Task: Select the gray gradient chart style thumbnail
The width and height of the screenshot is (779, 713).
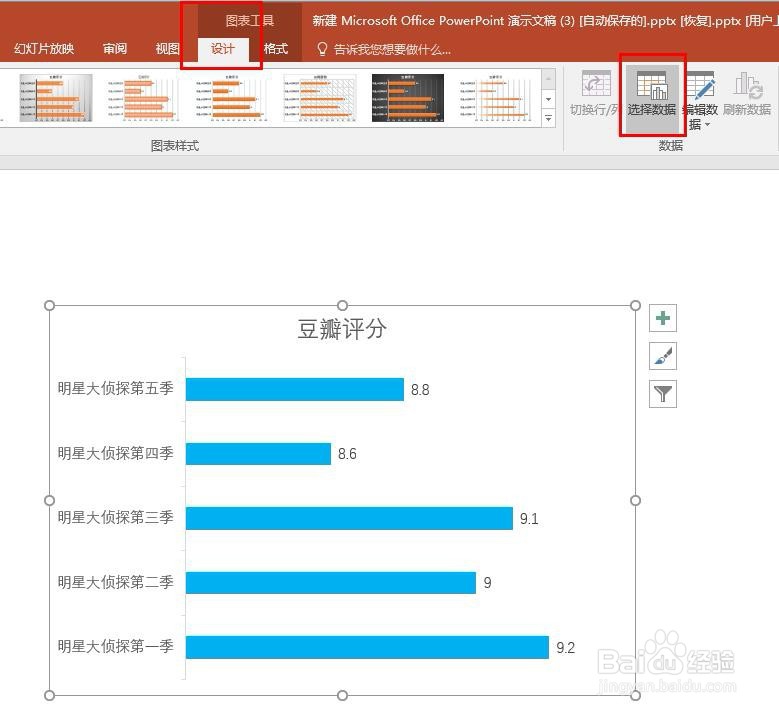Action: click(x=56, y=98)
